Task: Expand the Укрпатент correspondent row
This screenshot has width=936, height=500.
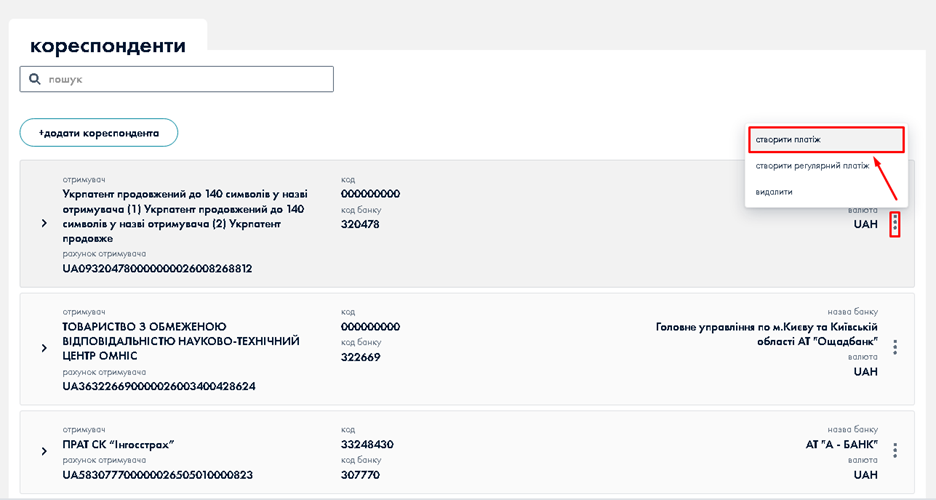Action: (x=44, y=224)
